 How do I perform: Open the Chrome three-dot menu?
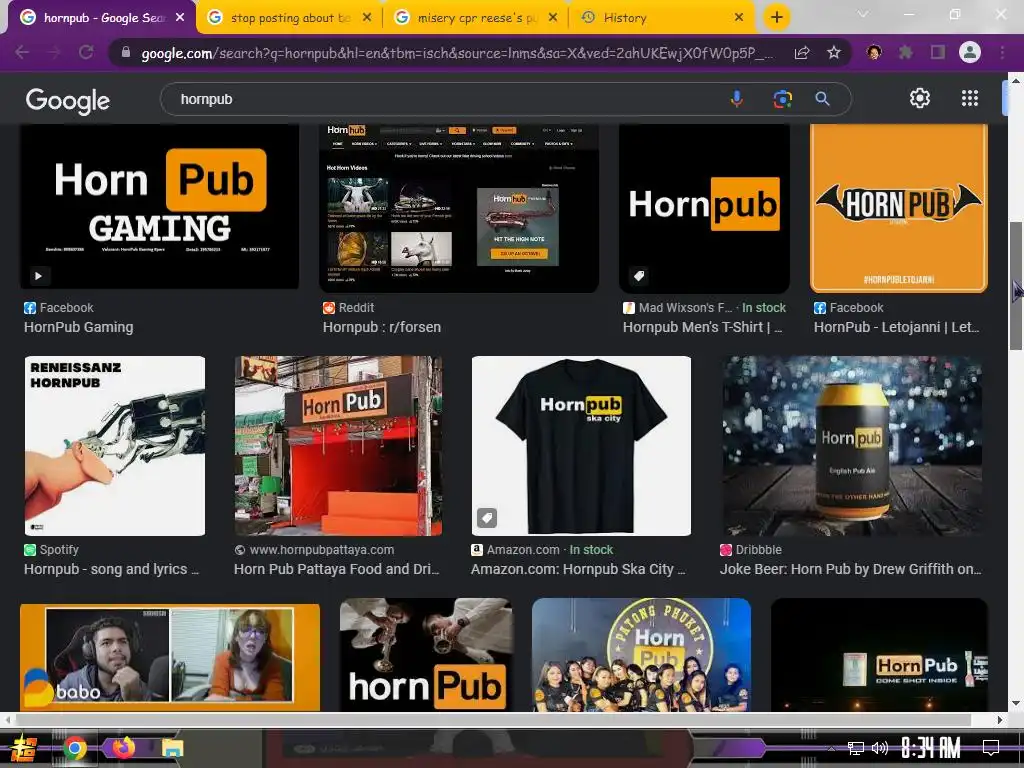coord(1002,52)
